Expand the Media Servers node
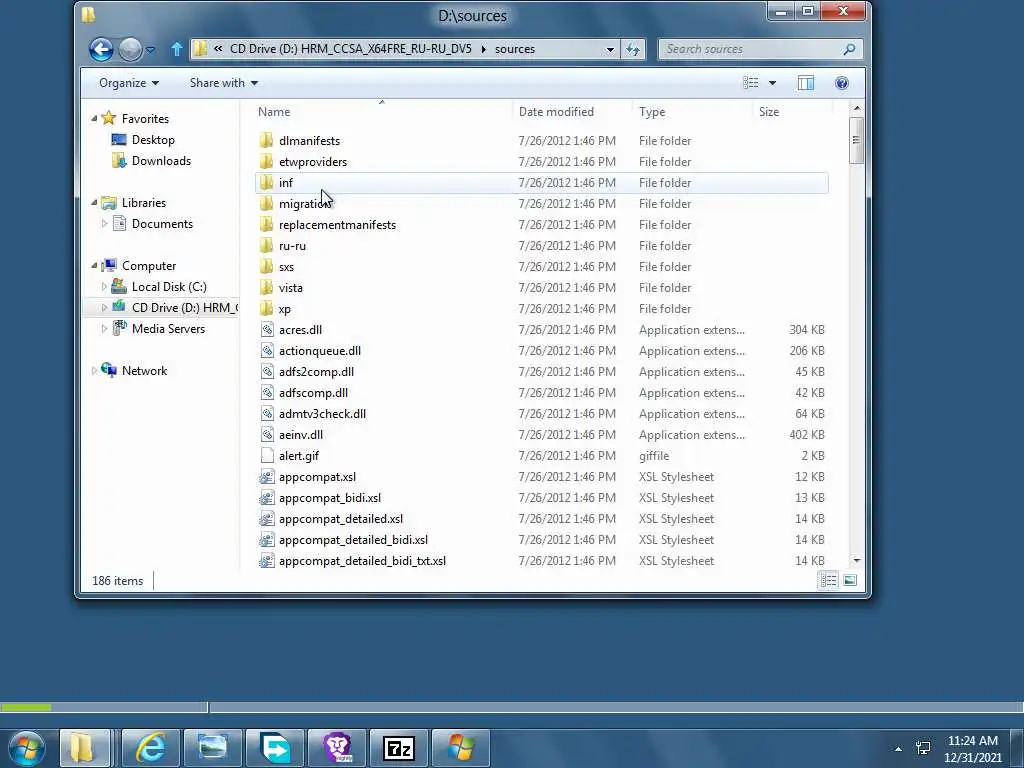 pos(104,328)
